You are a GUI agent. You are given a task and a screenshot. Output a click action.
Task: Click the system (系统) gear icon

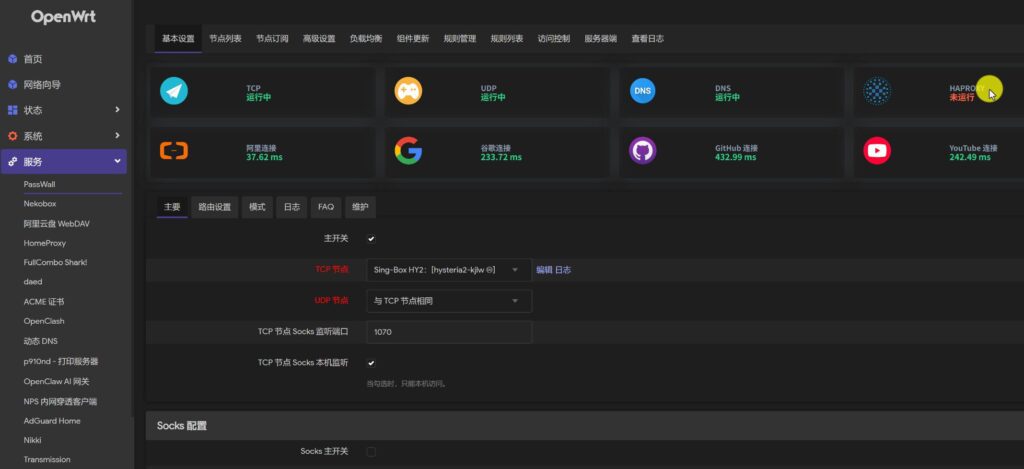(x=12, y=136)
